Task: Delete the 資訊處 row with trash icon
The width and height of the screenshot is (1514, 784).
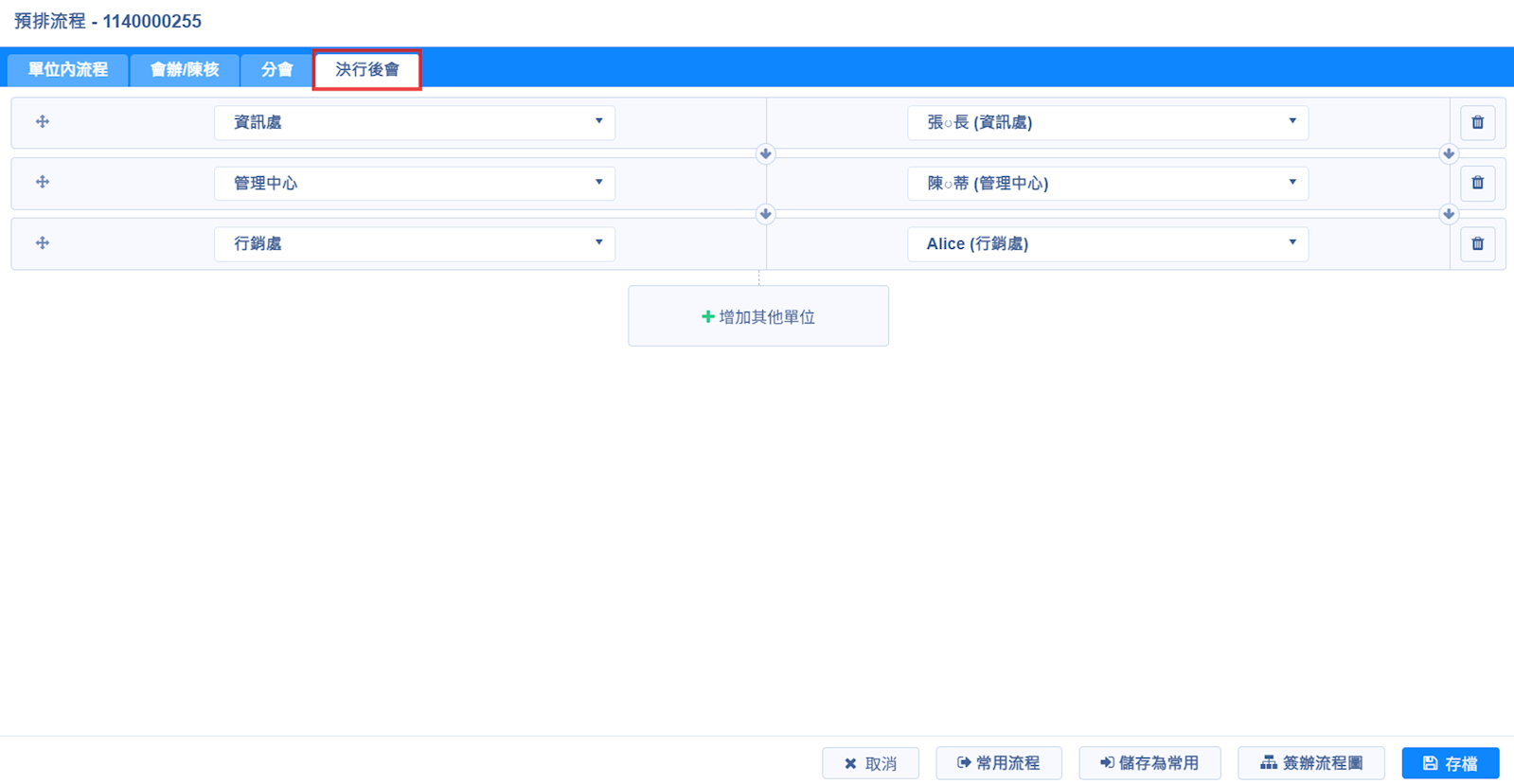Action: point(1477,122)
